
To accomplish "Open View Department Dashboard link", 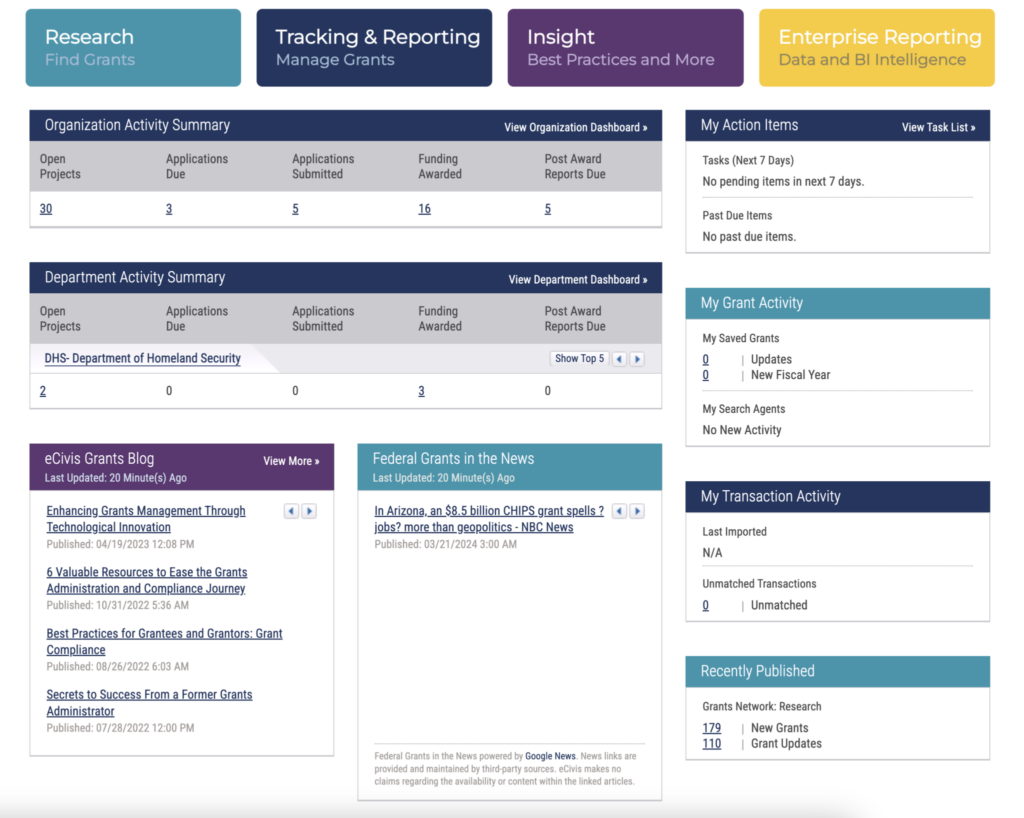I will click(577, 280).
